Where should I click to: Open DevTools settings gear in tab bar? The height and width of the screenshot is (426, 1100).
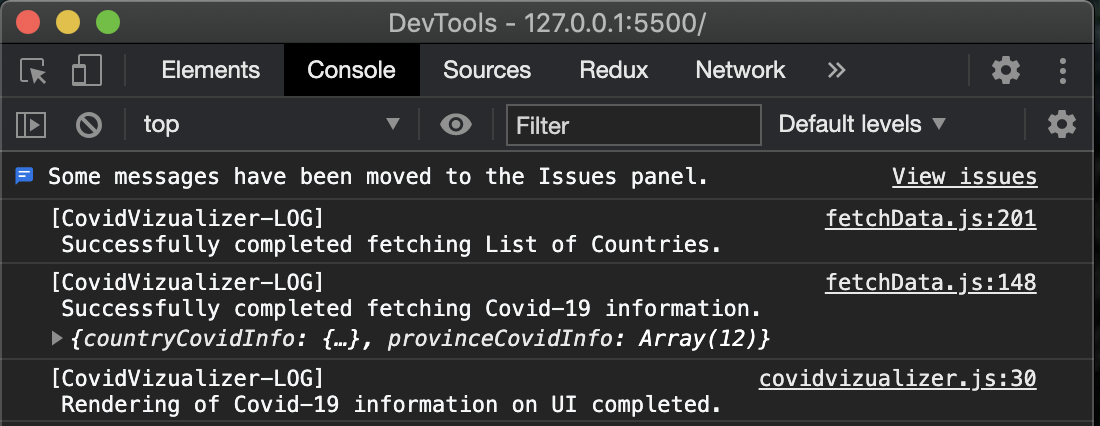pos(1006,70)
